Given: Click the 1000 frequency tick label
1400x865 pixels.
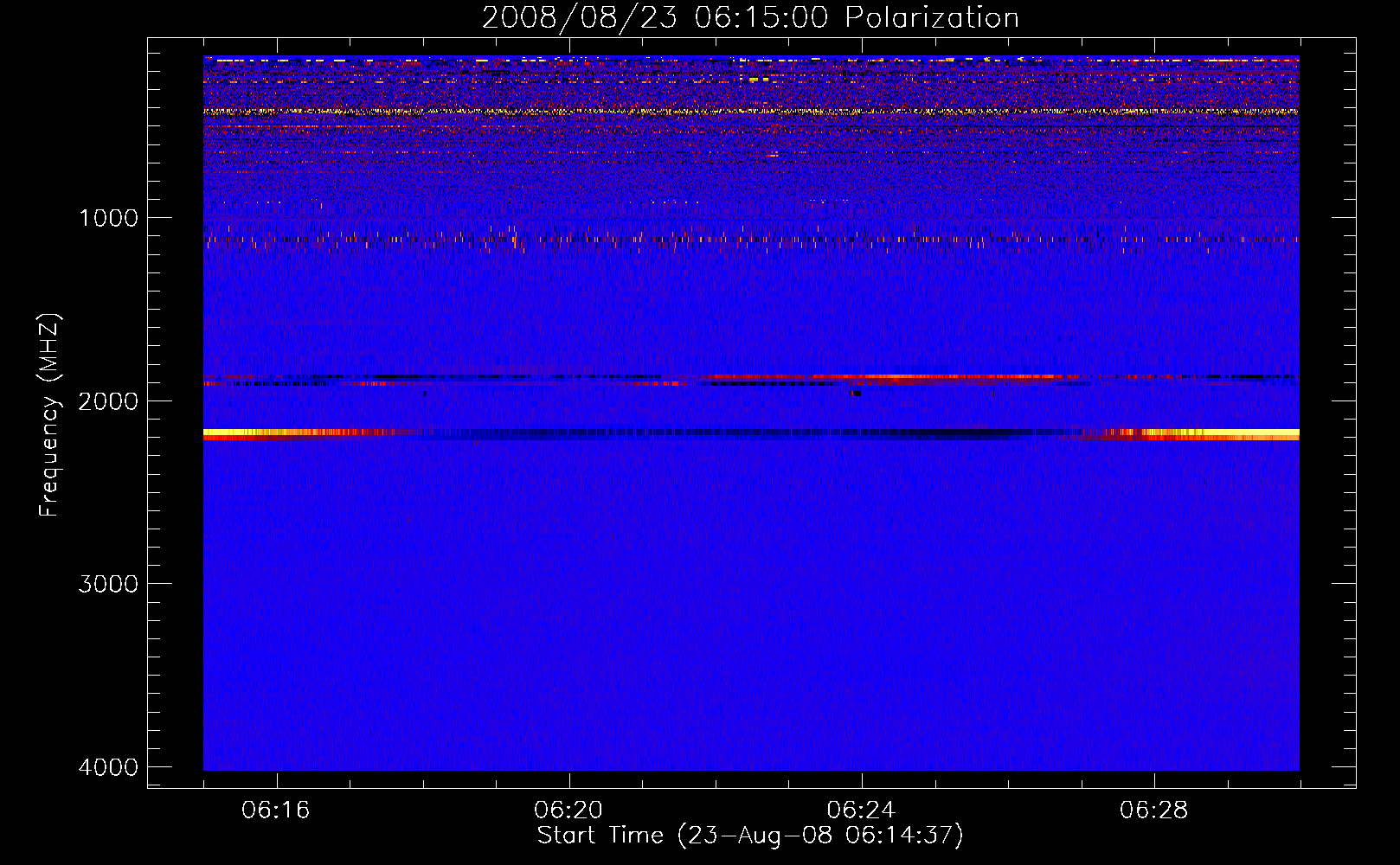Looking at the screenshot, I should point(108,218).
